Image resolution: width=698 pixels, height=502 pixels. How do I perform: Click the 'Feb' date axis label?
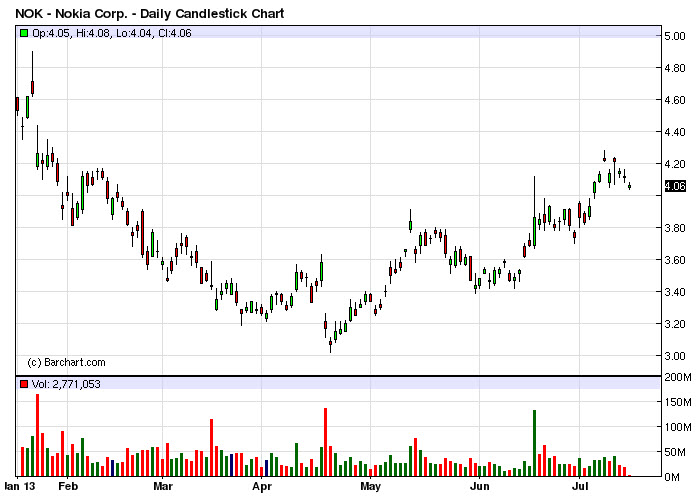coord(68,486)
